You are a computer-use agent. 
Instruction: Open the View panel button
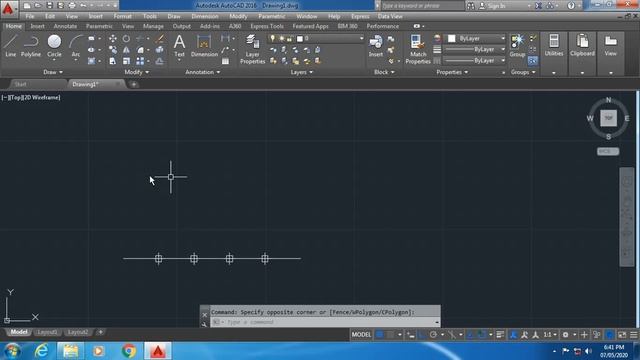point(611,45)
